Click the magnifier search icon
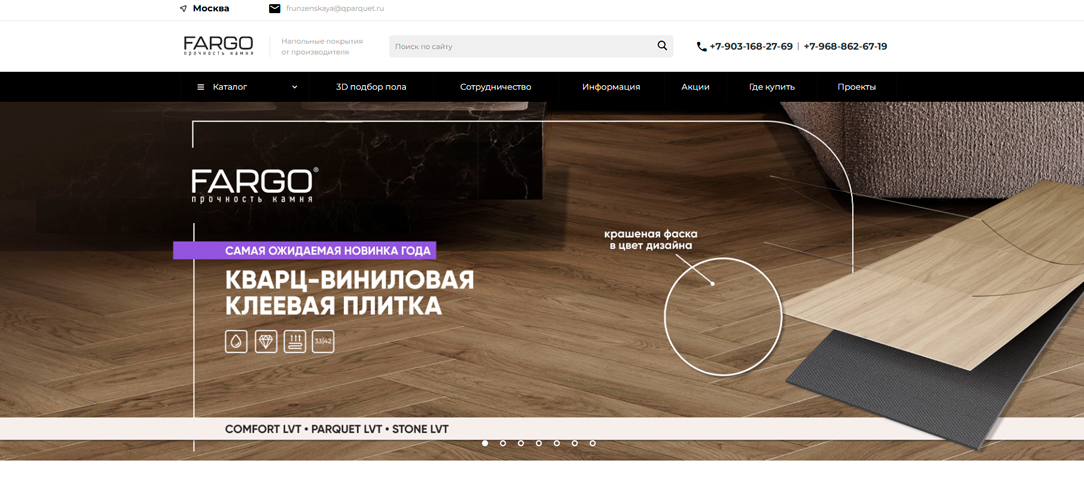 pyautogui.click(x=662, y=46)
